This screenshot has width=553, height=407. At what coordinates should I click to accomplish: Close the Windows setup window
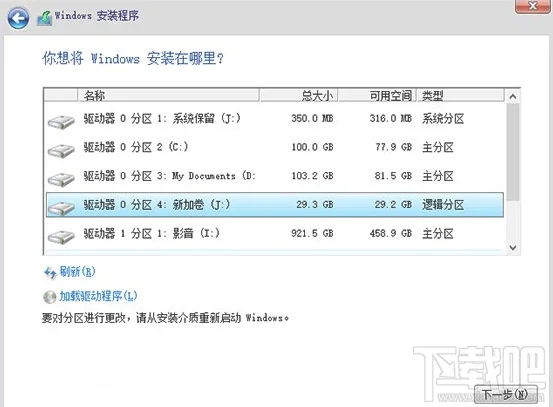click(x=533, y=6)
